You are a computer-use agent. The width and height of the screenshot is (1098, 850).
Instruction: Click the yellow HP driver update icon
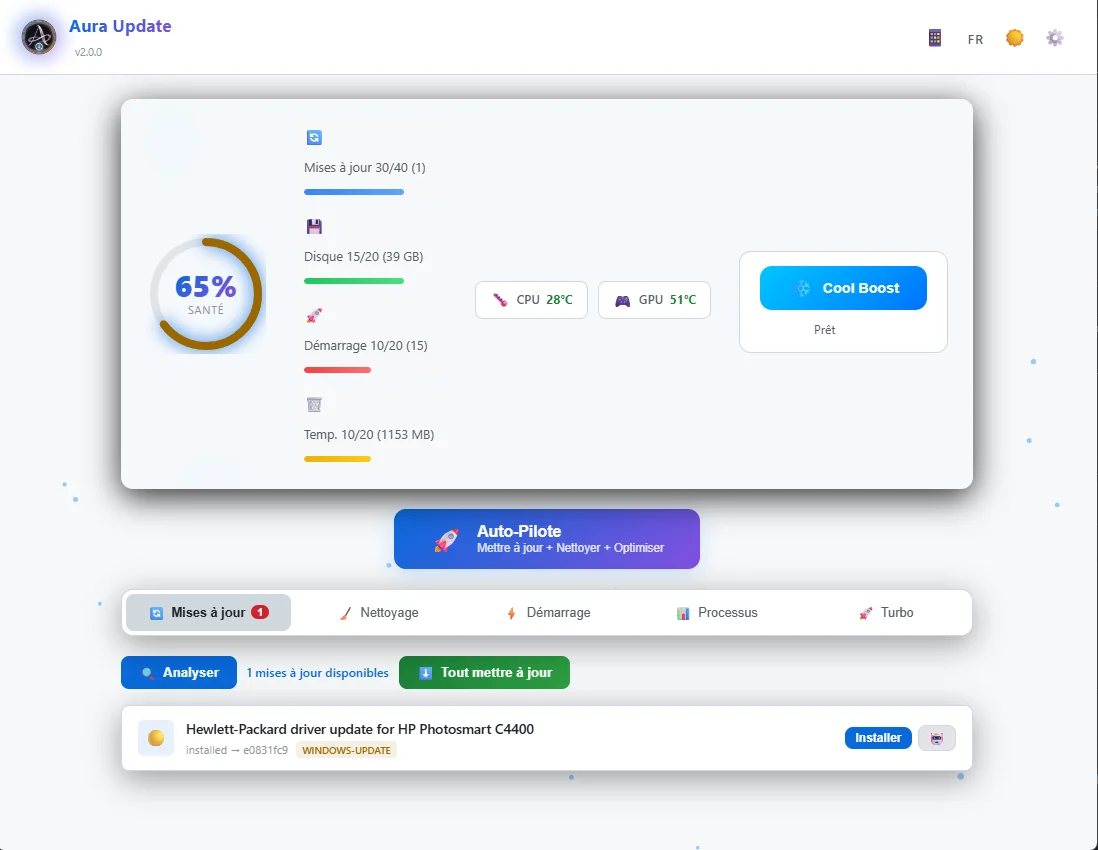[x=156, y=738]
